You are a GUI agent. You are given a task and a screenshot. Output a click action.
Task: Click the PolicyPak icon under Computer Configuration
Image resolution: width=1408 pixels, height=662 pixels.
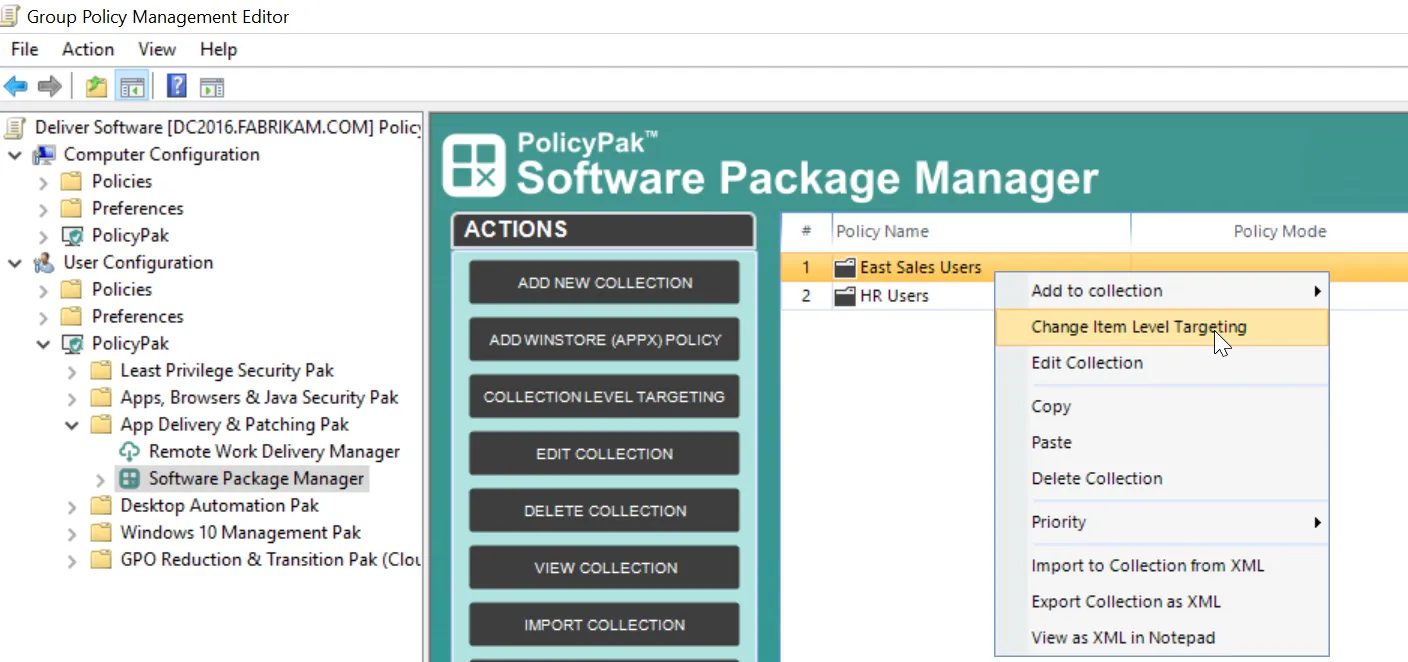(x=72, y=236)
